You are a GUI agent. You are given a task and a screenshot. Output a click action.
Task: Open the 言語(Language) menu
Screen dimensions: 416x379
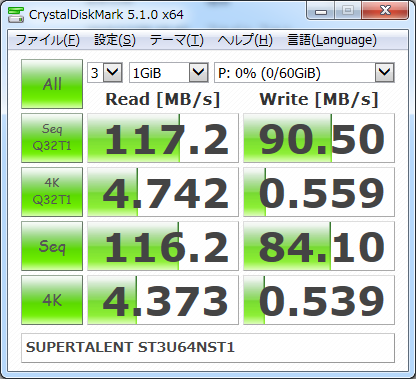tap(332, 40)
